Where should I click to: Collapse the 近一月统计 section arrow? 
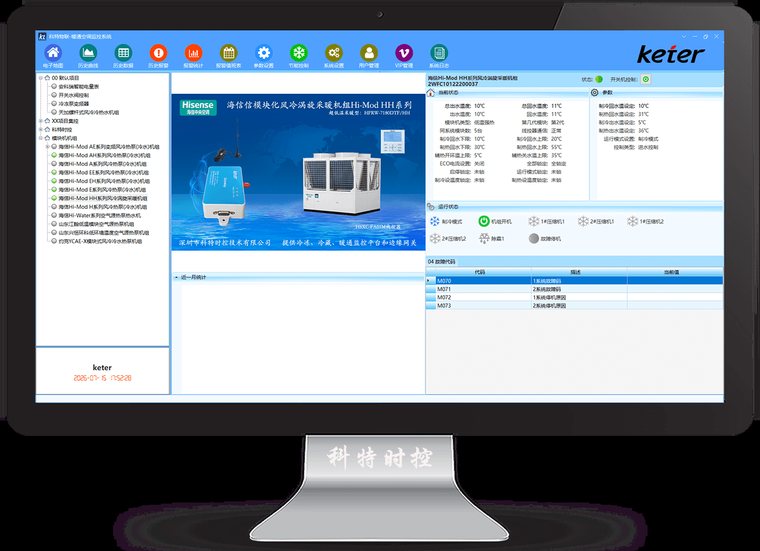pyautogui.click(x=176, y=277)
